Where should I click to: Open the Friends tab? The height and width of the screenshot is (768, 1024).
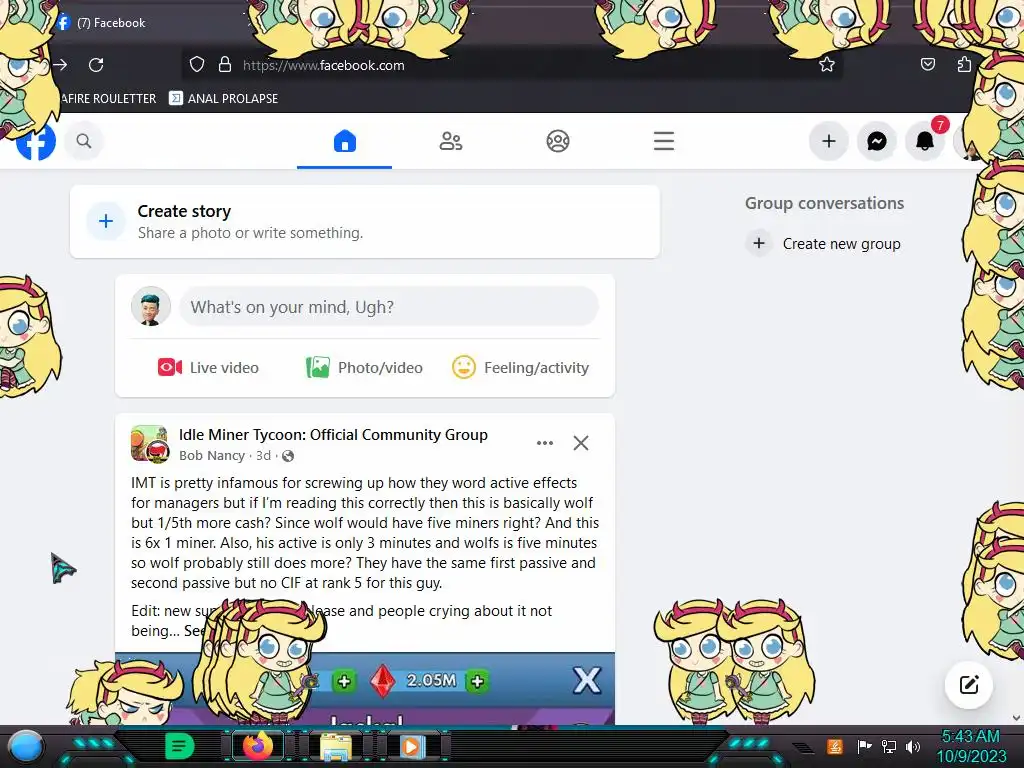(x=451, y=141)
